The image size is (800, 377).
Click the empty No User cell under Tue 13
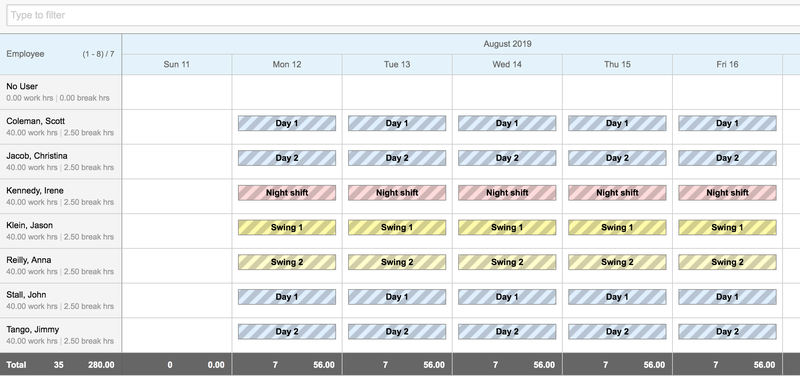point(397,92)
